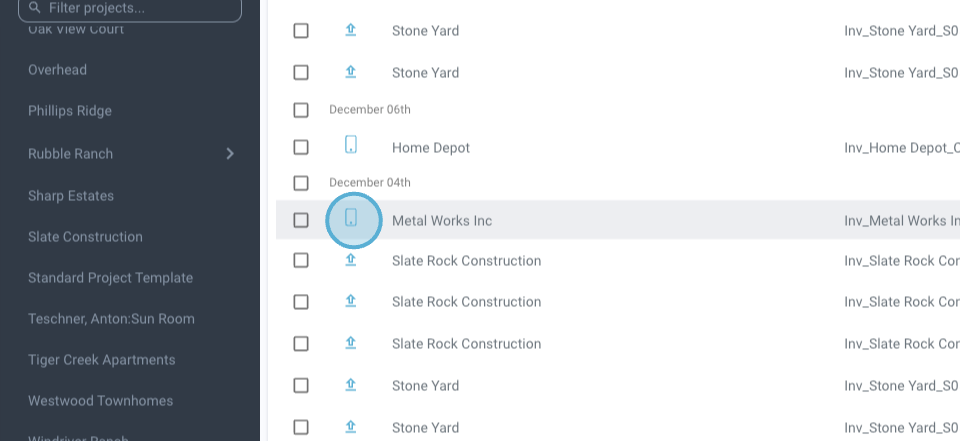Open Teschner, Anton:Sun Room project
Viewport: 960px width, 441px height.
click(x=111, y=319)
